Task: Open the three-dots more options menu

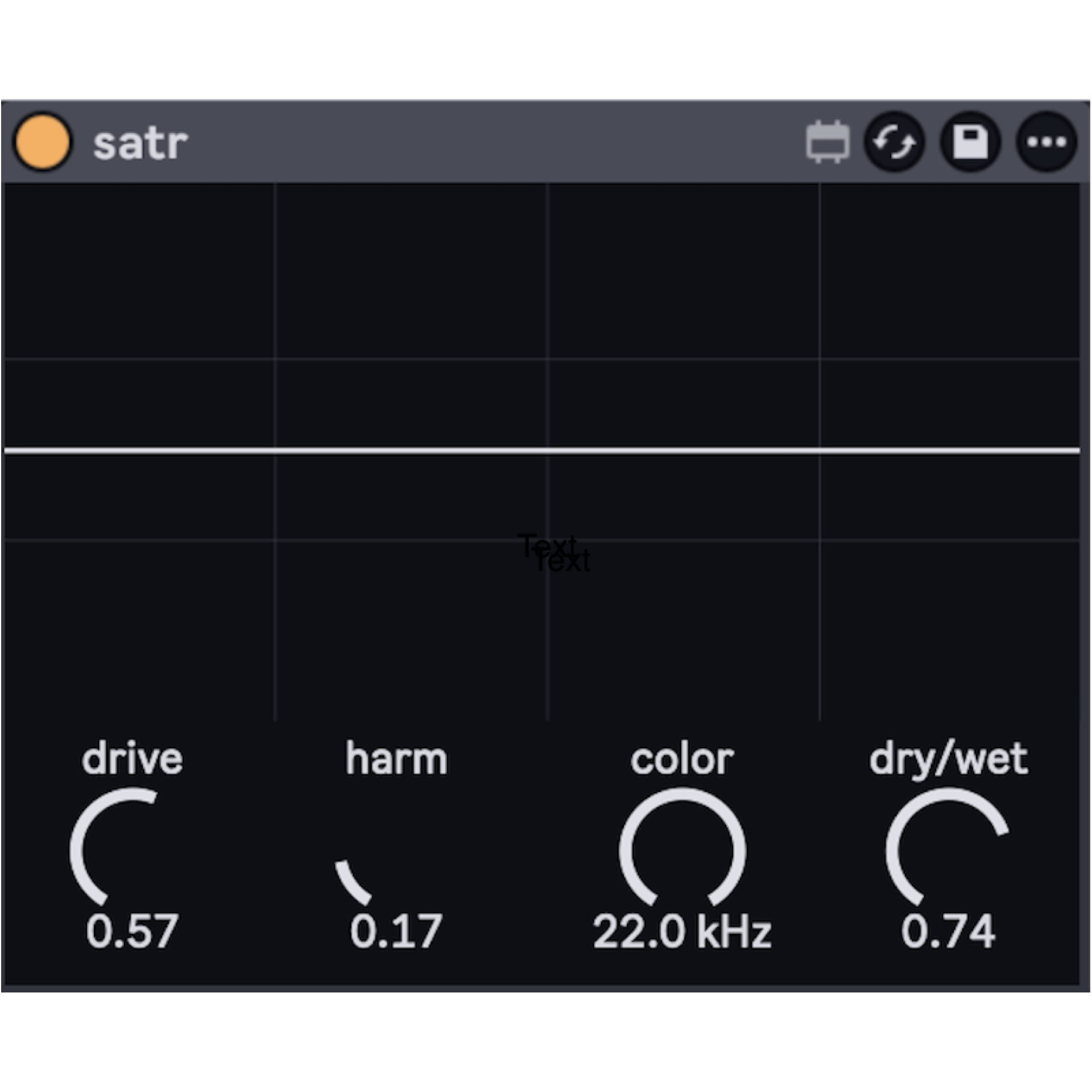Action: pos(1046,142)
